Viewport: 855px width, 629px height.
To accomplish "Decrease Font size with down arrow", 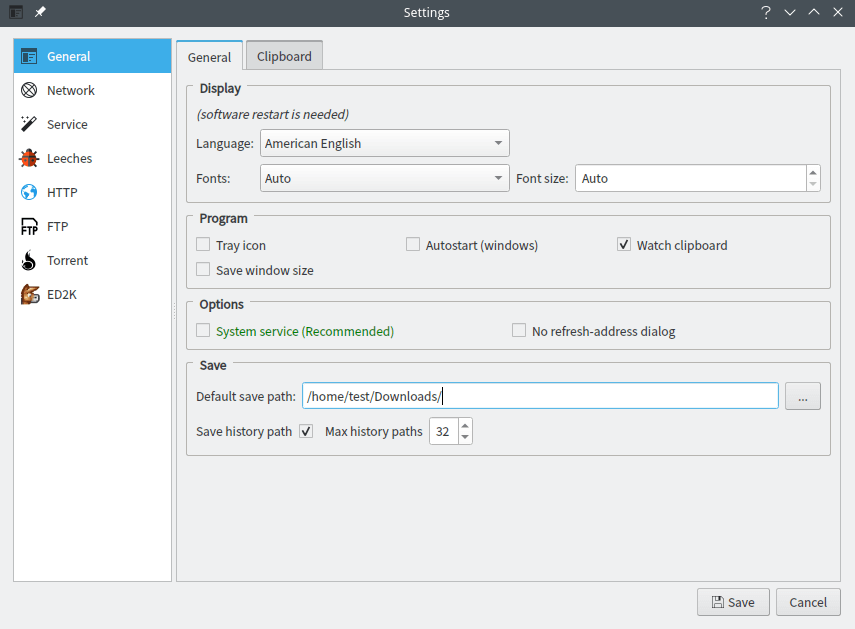I will pos(813,184).
